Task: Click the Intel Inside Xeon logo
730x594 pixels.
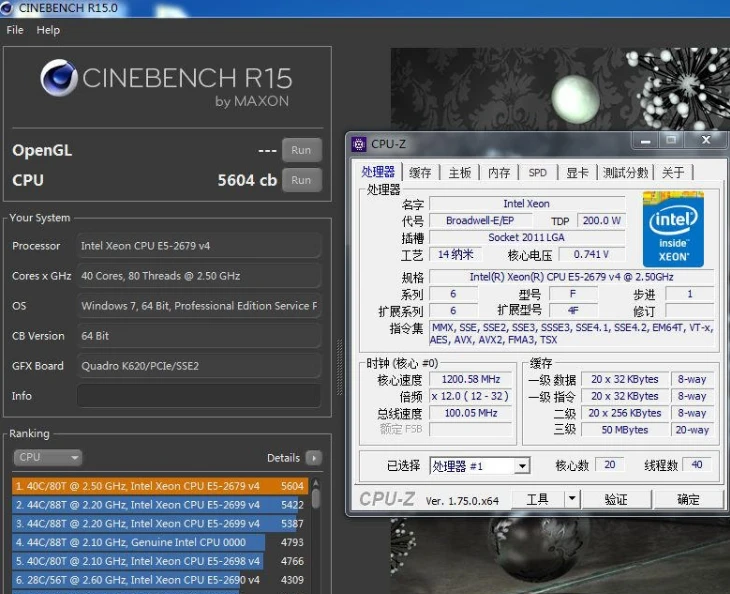Action: [673, 229]
